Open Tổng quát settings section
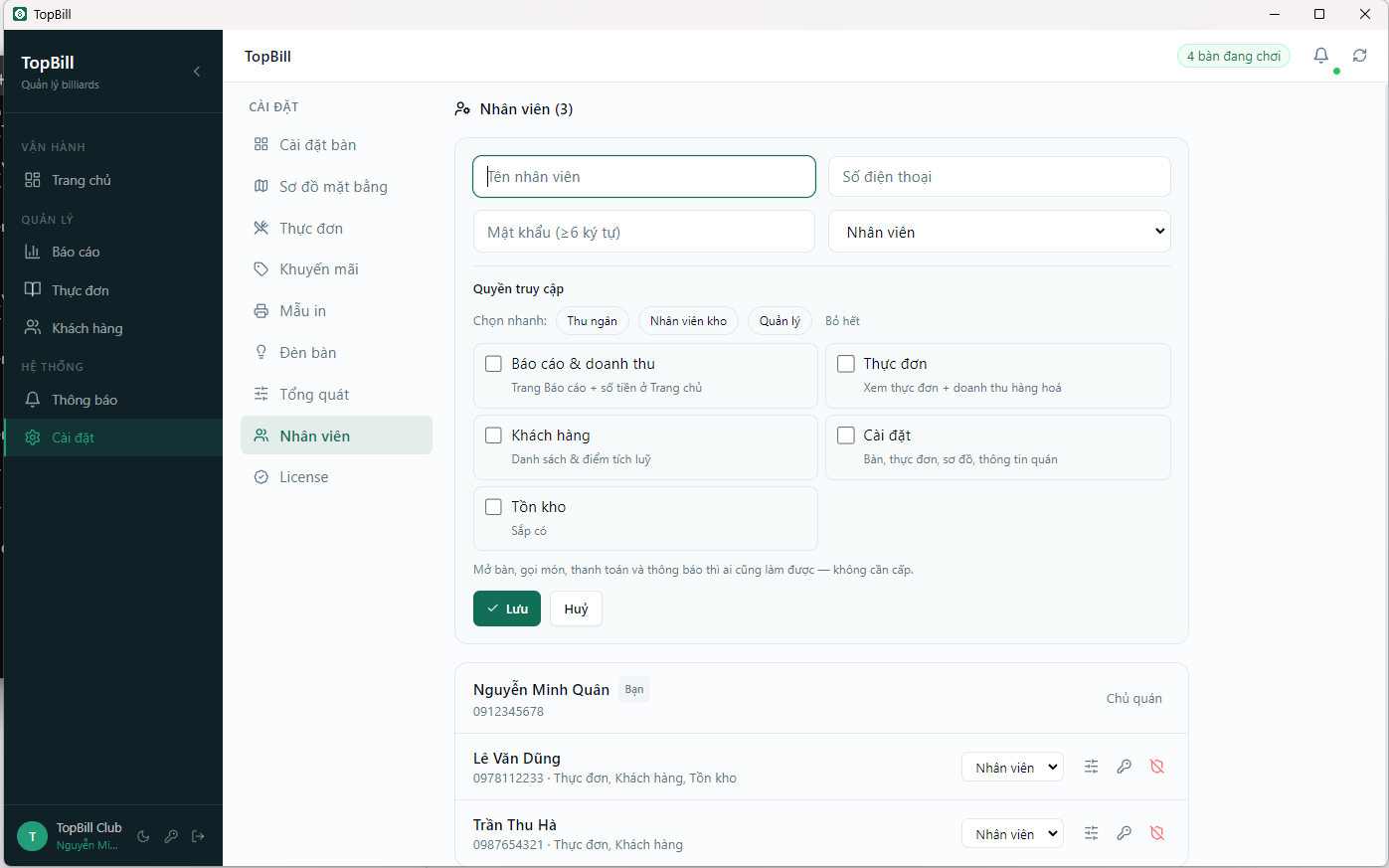The height and width of the screenshot is (868, 1389). tap(336, 395)
